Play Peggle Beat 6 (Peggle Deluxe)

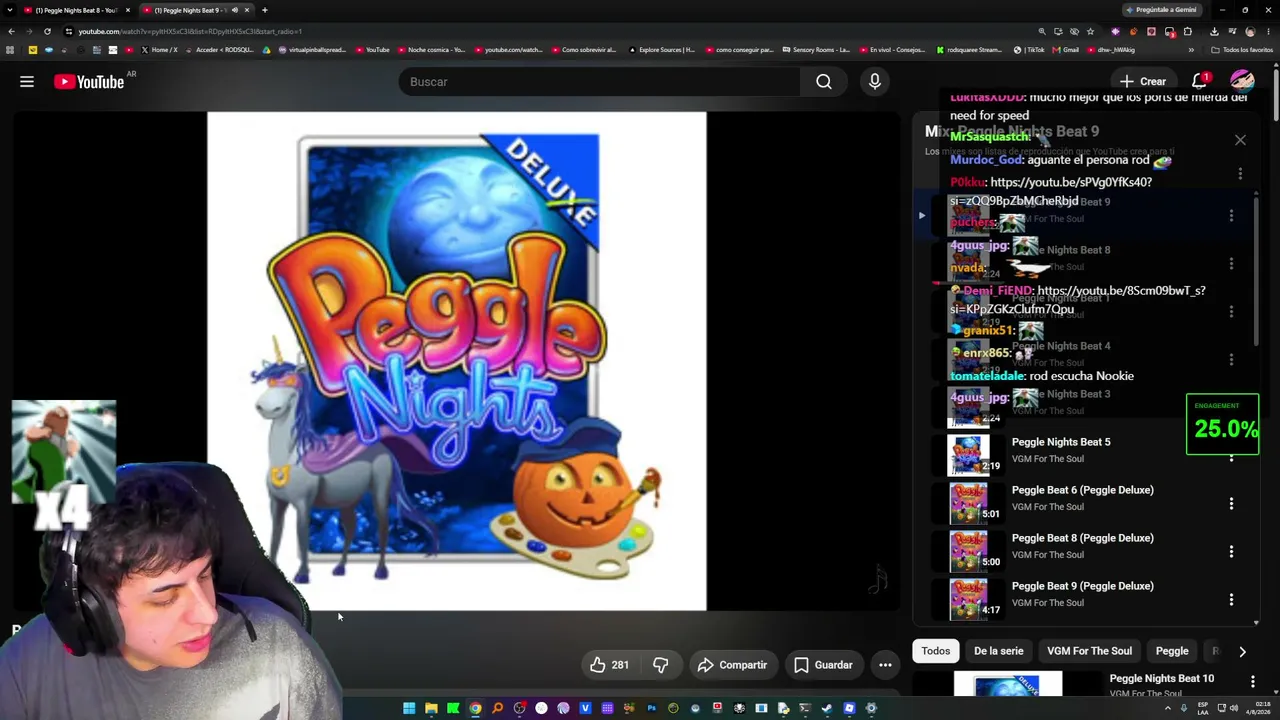pos(1083,490)
